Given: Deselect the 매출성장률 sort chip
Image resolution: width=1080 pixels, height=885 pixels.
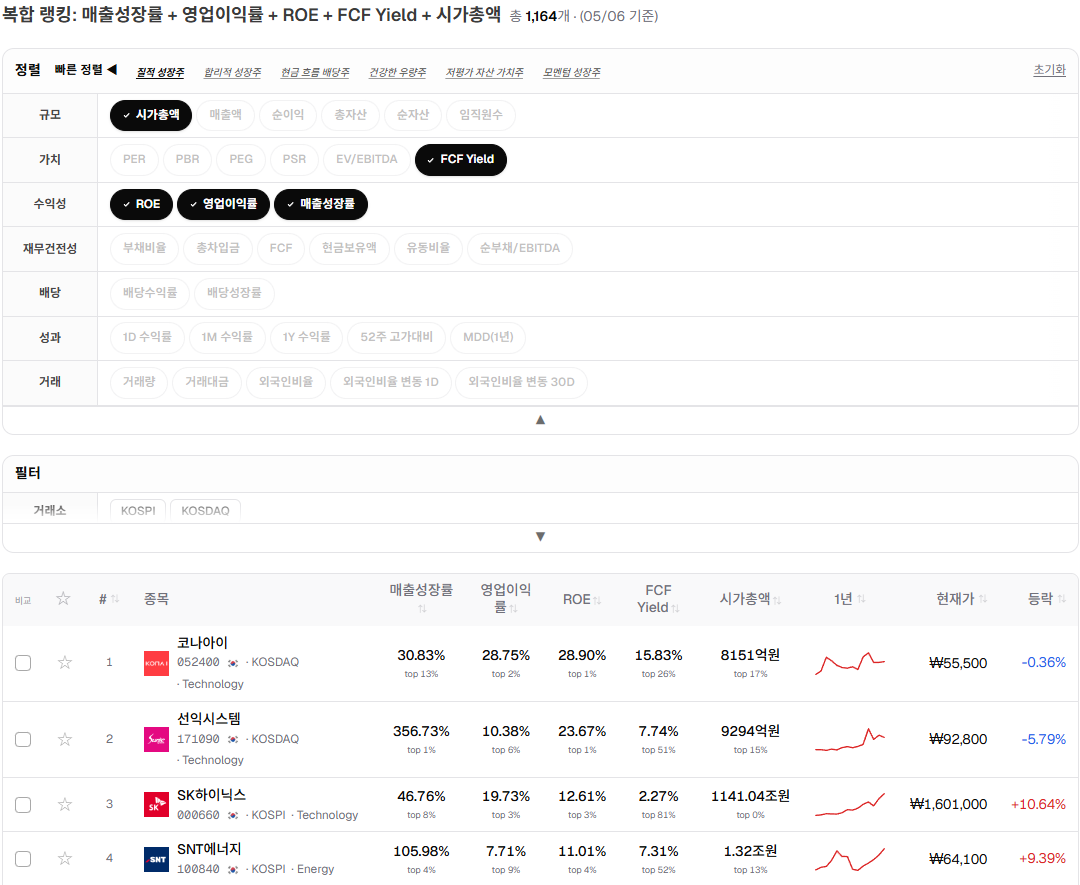Looking at the screenshot, I should coord(321,205).
